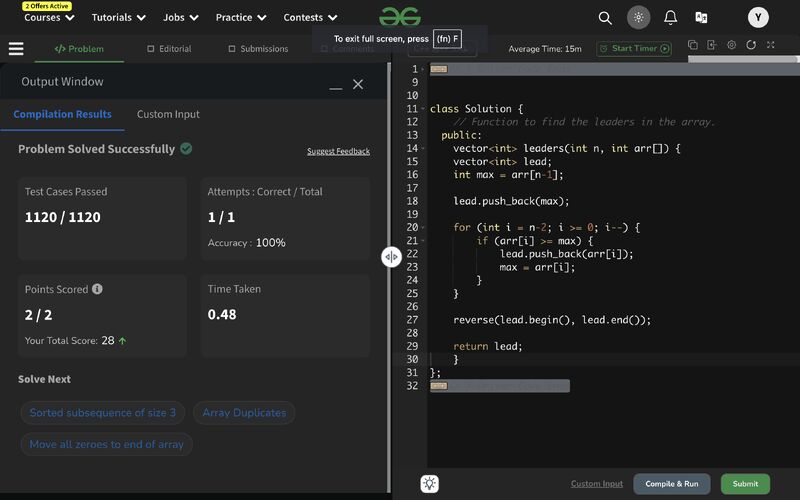
Task: Collapse the leaders function fold at line 14
Action: click(x=423, y=148)
